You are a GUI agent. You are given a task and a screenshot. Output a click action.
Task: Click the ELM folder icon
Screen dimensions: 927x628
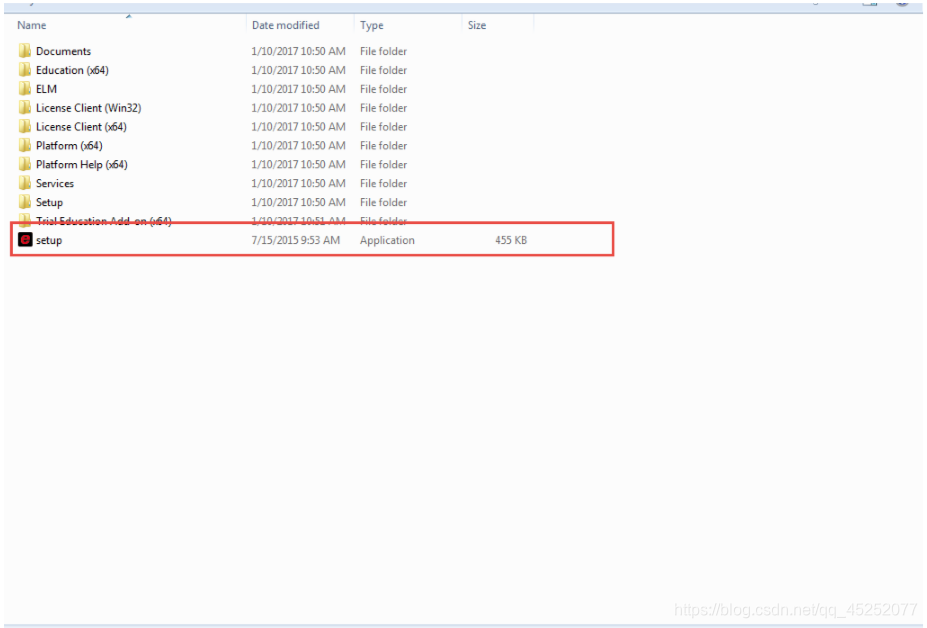[25, 89]
